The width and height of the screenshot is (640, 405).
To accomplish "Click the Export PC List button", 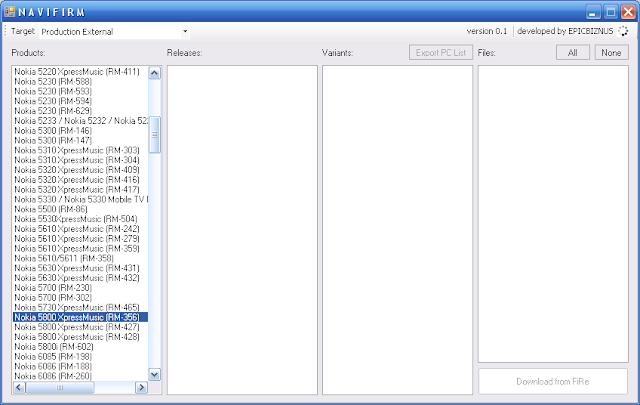I will click(x=441, y=53).
